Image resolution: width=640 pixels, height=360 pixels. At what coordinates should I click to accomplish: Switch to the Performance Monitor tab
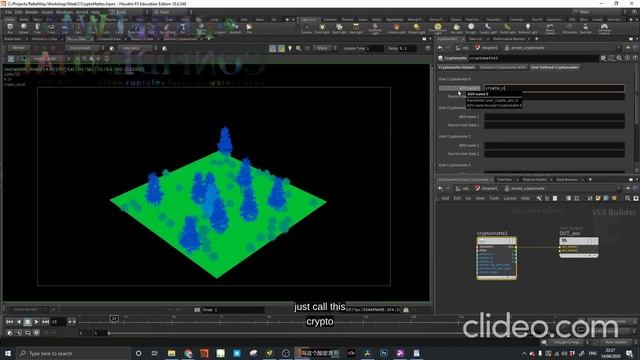(x=509, y=39)
